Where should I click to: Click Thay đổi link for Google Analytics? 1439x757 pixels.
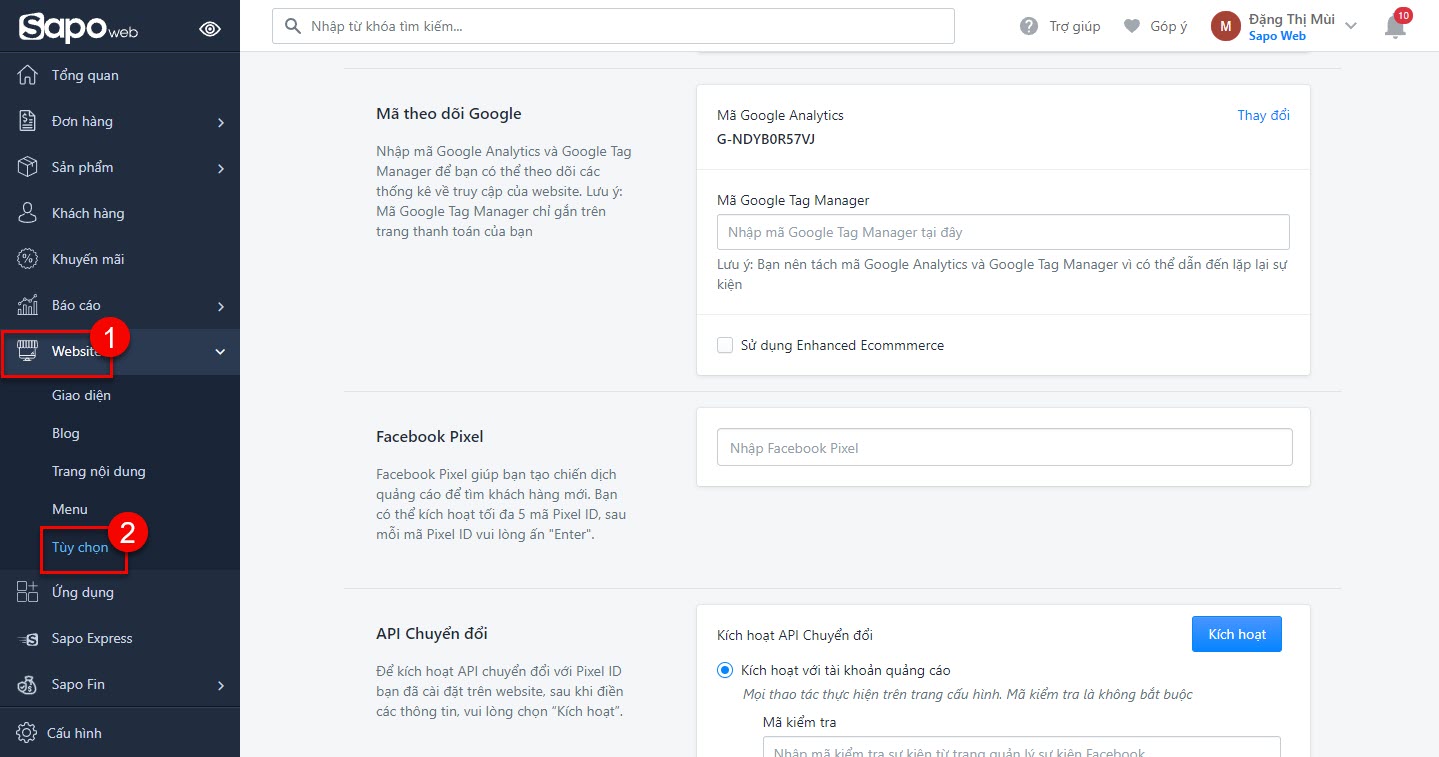click(1264, 115)
